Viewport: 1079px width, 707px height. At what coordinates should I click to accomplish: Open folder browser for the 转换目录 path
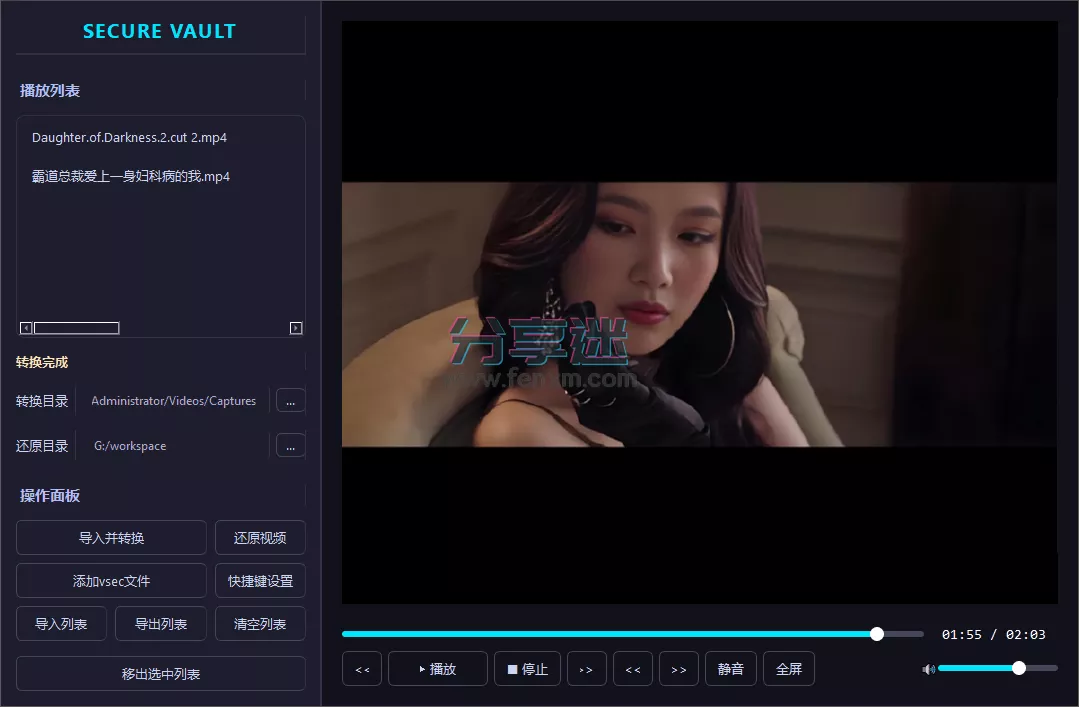coord(290,400)
